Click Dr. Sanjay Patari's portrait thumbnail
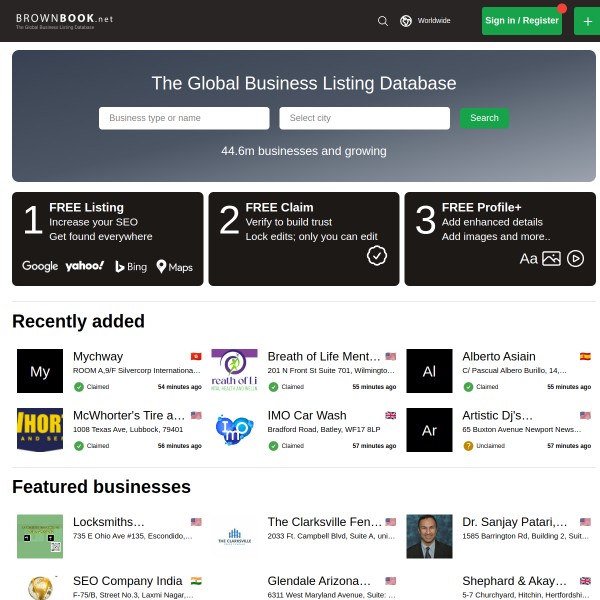The image size is (600, 600). tap(429, 536)
